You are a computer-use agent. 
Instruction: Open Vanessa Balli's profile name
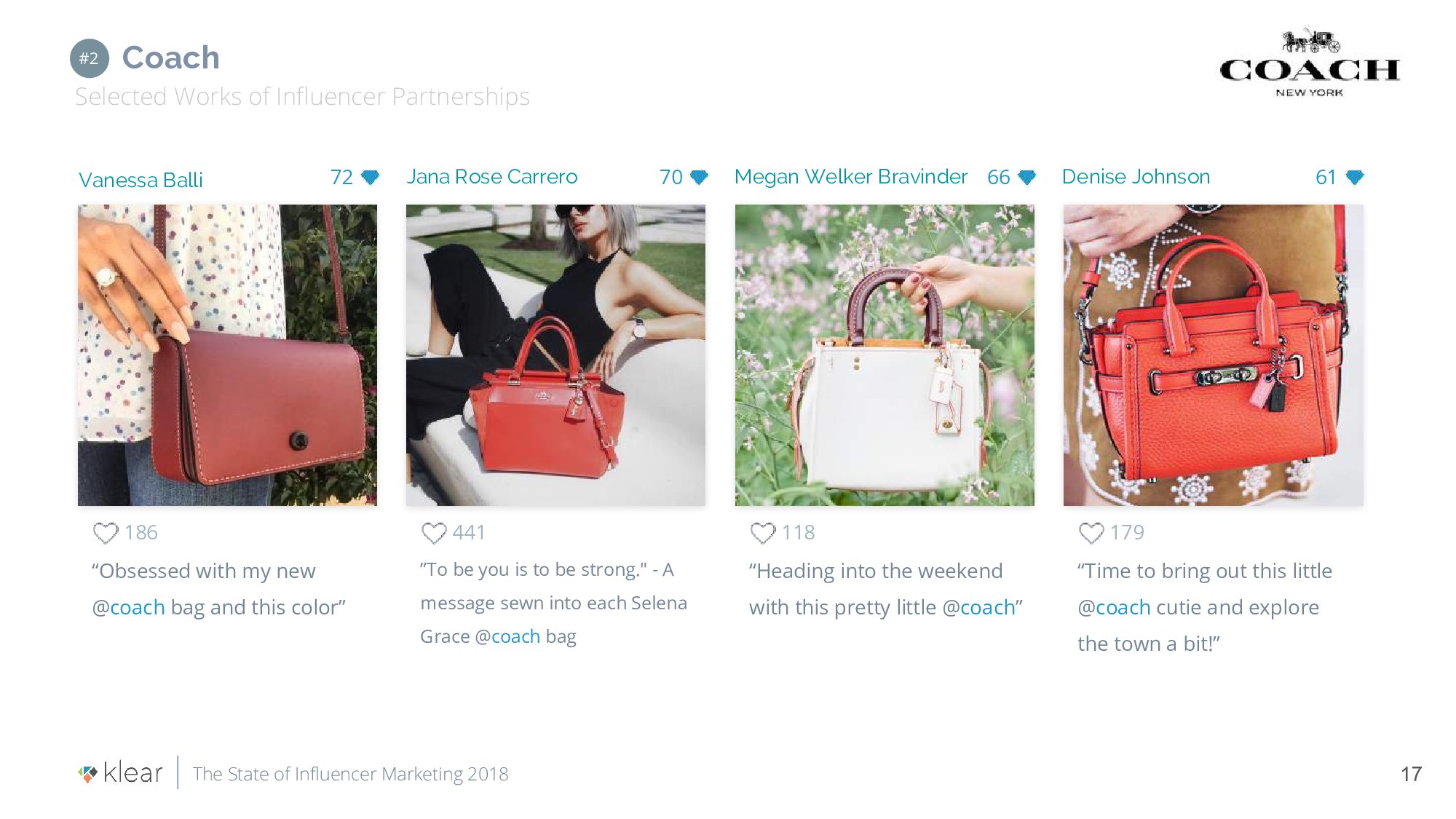click(x=141, y=180)
